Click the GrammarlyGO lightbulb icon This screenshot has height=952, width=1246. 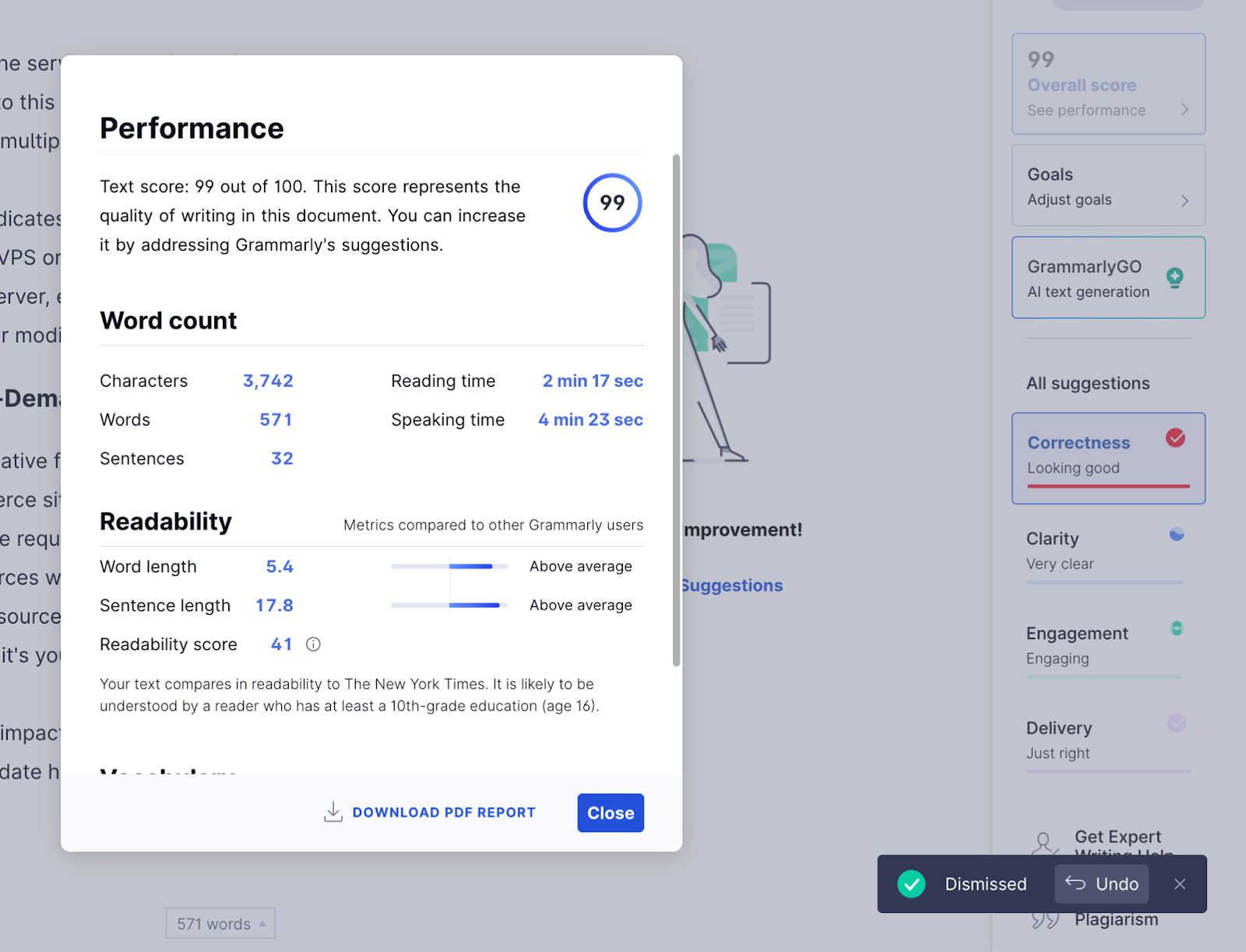click(x=1175, y=277)
